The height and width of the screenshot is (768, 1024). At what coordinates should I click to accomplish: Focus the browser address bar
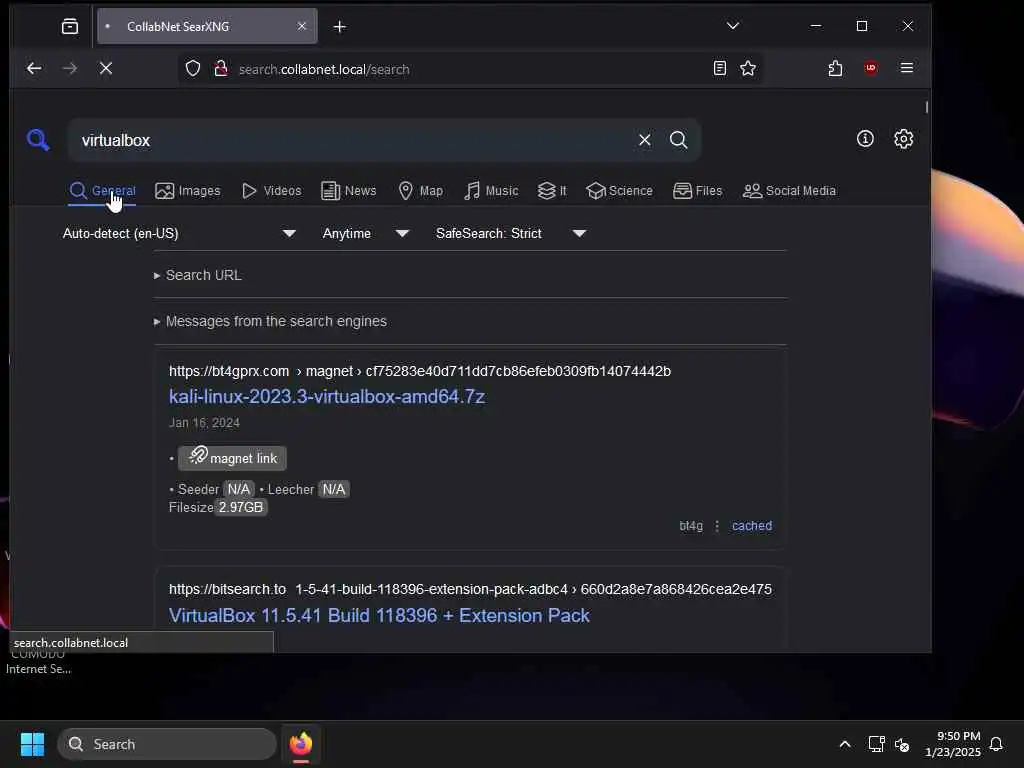pos(470,69)
